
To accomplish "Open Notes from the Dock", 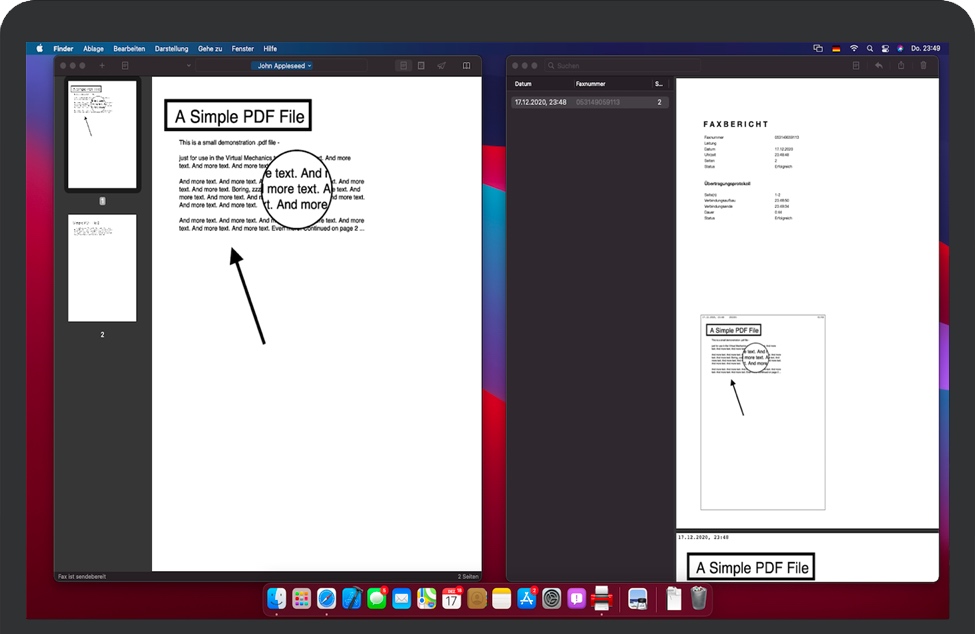I will click(501, 599).
